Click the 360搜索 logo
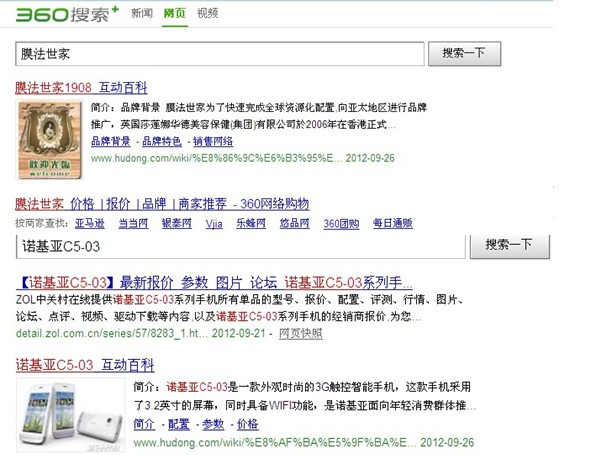 (x=67, y=14)
